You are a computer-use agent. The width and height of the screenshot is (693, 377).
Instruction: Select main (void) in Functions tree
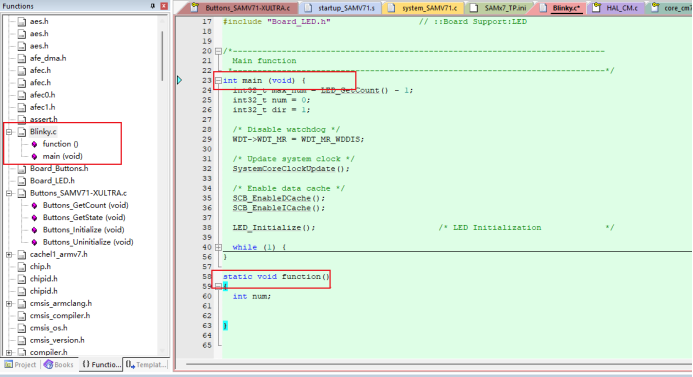click(x=62, y=156)
